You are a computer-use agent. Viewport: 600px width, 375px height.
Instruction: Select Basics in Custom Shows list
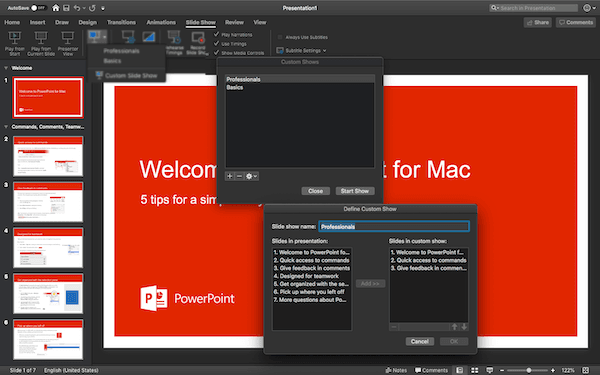[300, 87]
